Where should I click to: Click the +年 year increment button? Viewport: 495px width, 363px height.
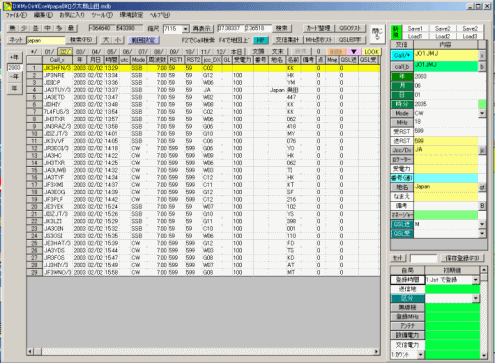[x=14, y=57]
